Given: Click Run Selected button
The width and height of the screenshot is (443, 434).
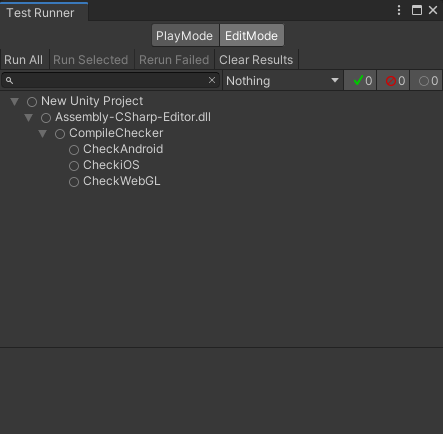Looking at the screenshot, I should pyautogui.click(x=91, y=60).
